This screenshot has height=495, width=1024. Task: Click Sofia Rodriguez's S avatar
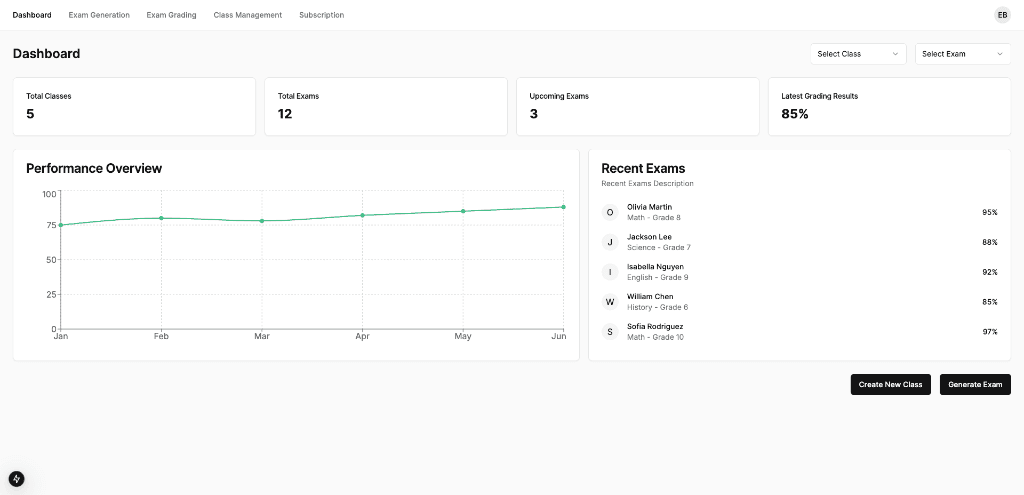610,332
